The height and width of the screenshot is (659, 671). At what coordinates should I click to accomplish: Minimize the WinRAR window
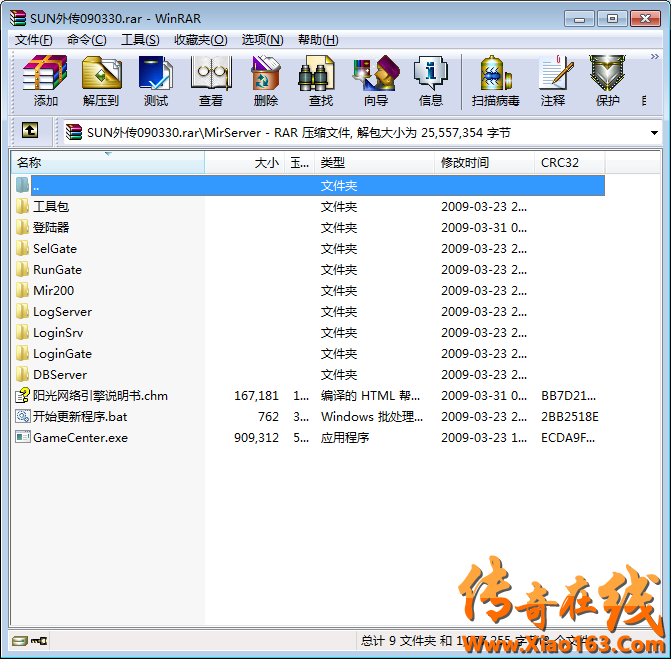point(579,19)
